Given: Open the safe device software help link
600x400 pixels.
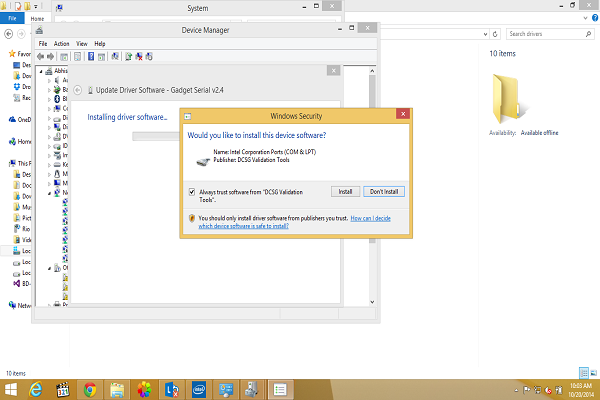Looking at the screenshot, I should pos(294,222).
